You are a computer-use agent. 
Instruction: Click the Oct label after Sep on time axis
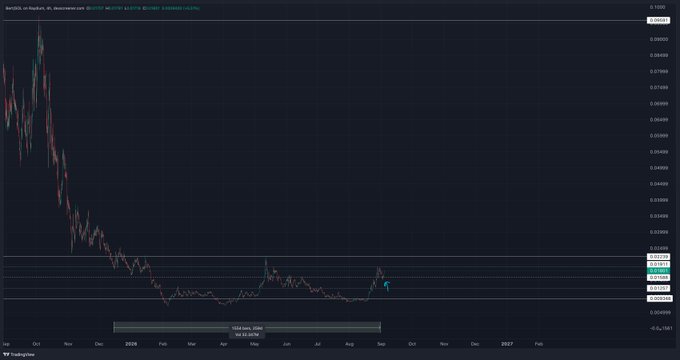tap(412, 344)
